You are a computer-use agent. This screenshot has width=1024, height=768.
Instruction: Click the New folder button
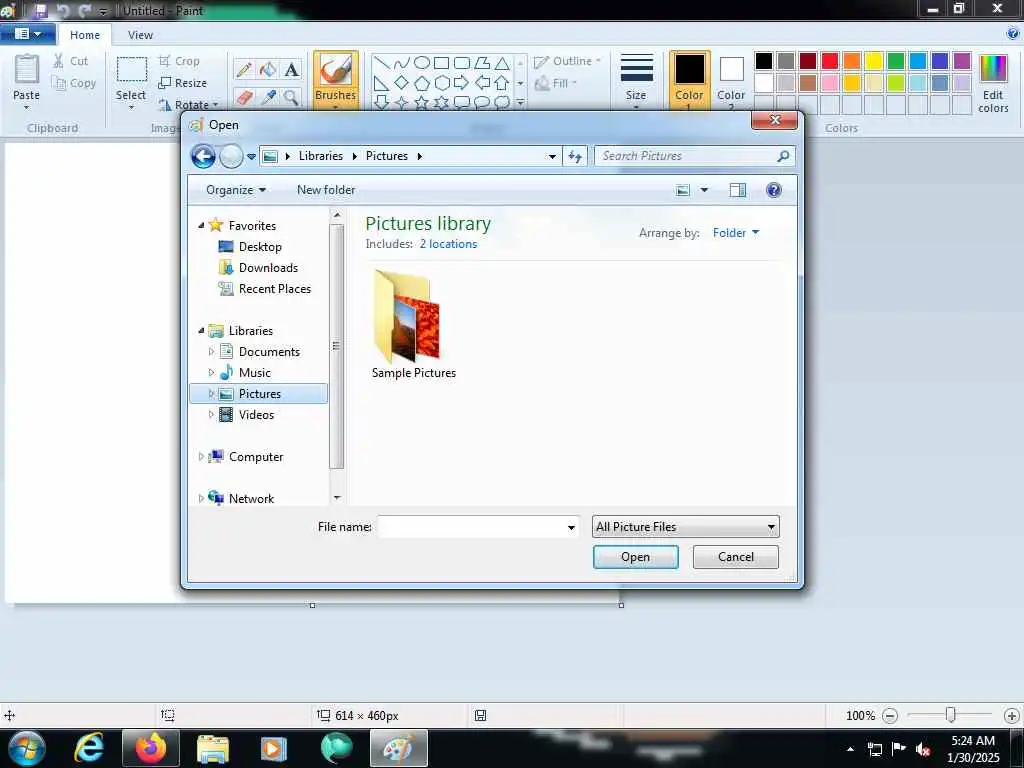pyautogui.click(x=326, y=190)
